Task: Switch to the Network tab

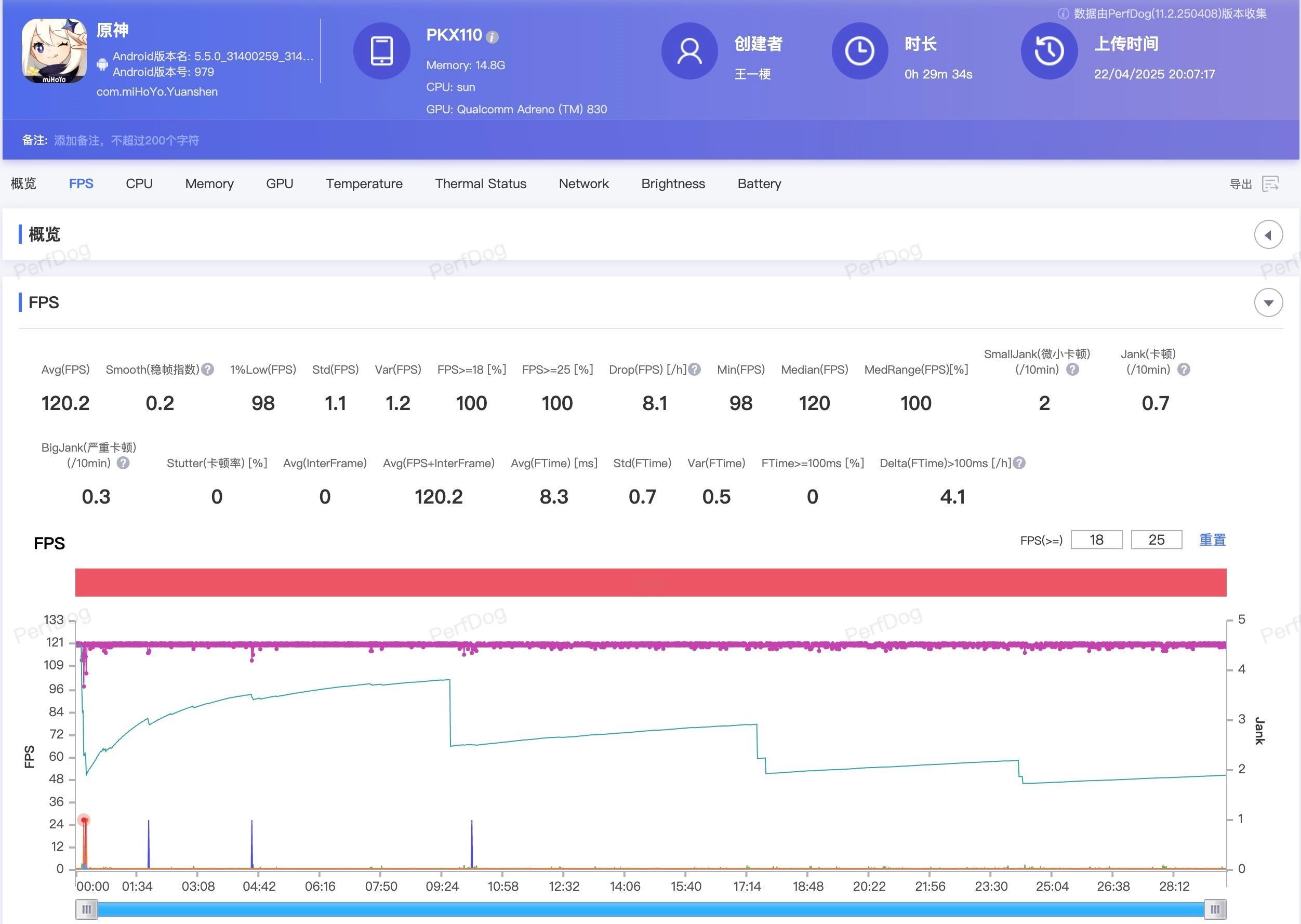Action: click(x=583, y=183)
